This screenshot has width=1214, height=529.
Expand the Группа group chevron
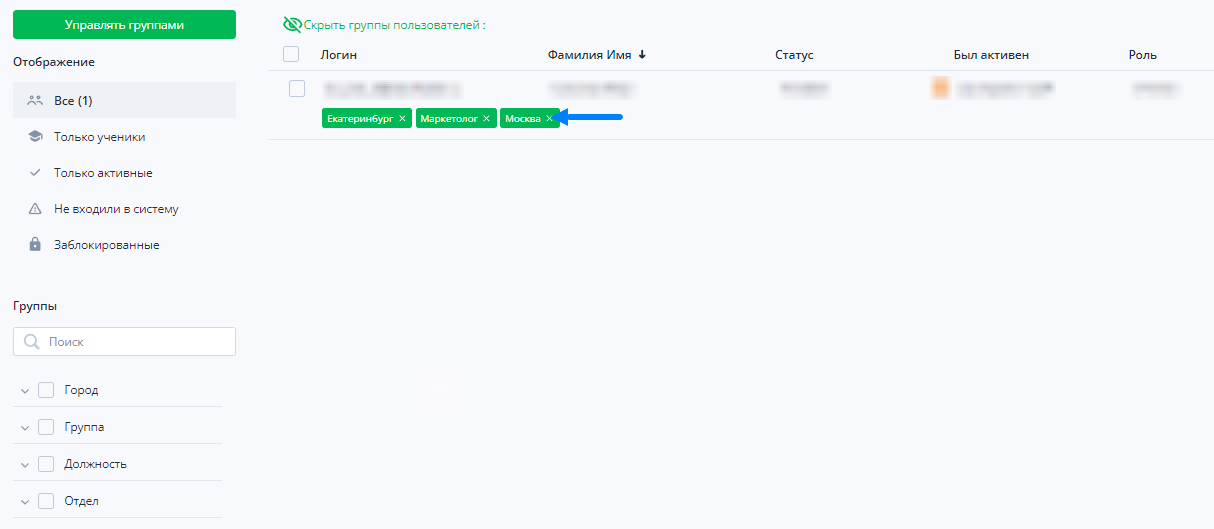point(25,428)
